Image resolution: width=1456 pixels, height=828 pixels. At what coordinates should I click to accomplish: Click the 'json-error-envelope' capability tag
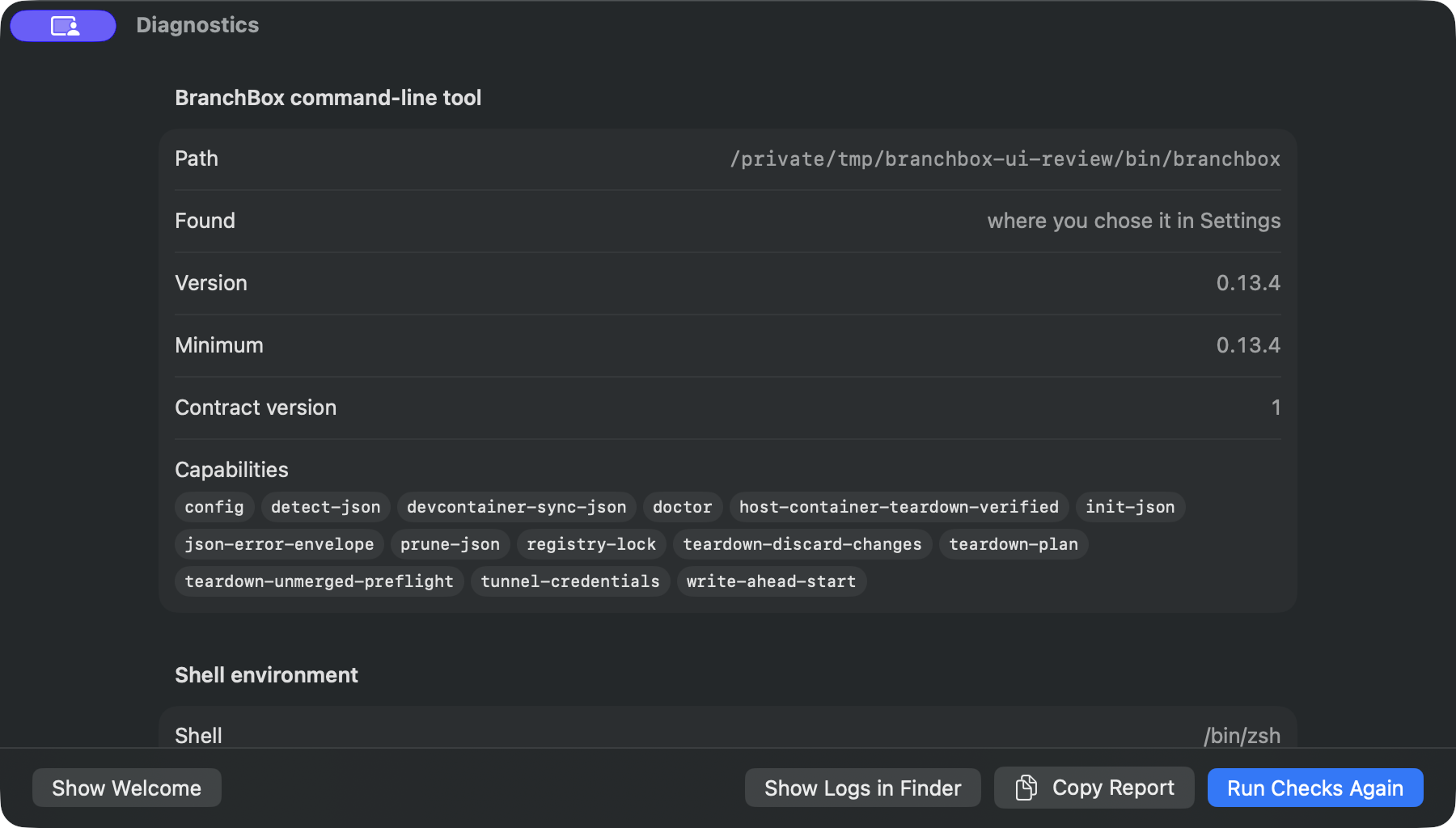click(279, 544)
